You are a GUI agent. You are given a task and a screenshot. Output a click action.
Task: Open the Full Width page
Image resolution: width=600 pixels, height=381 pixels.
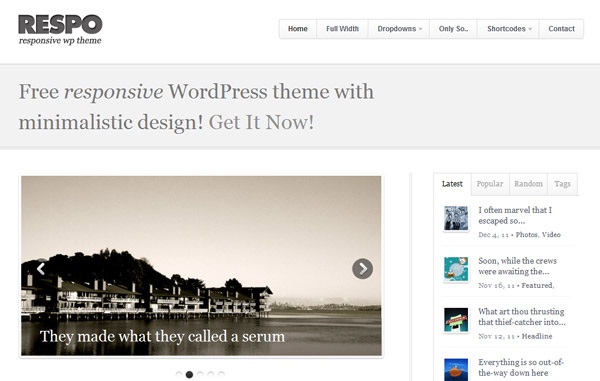(342, 29)
